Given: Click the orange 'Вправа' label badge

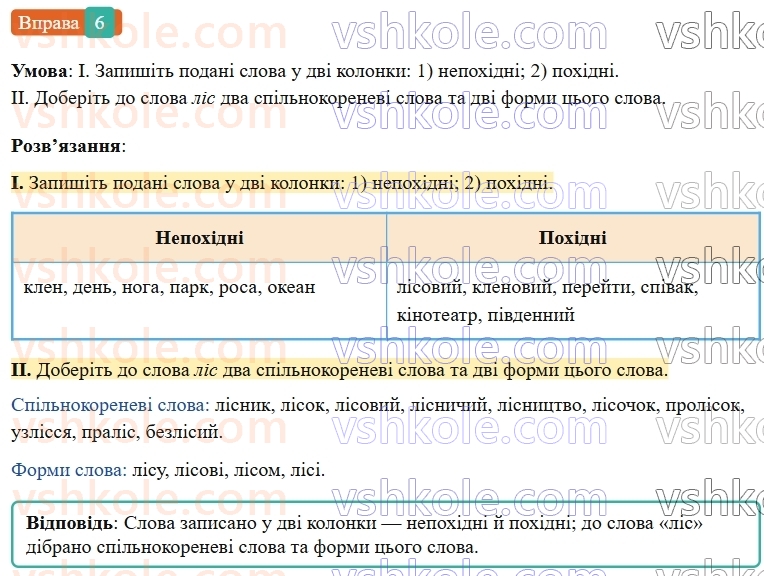Looking at the screenshot, I should click(x=48, y=22).
